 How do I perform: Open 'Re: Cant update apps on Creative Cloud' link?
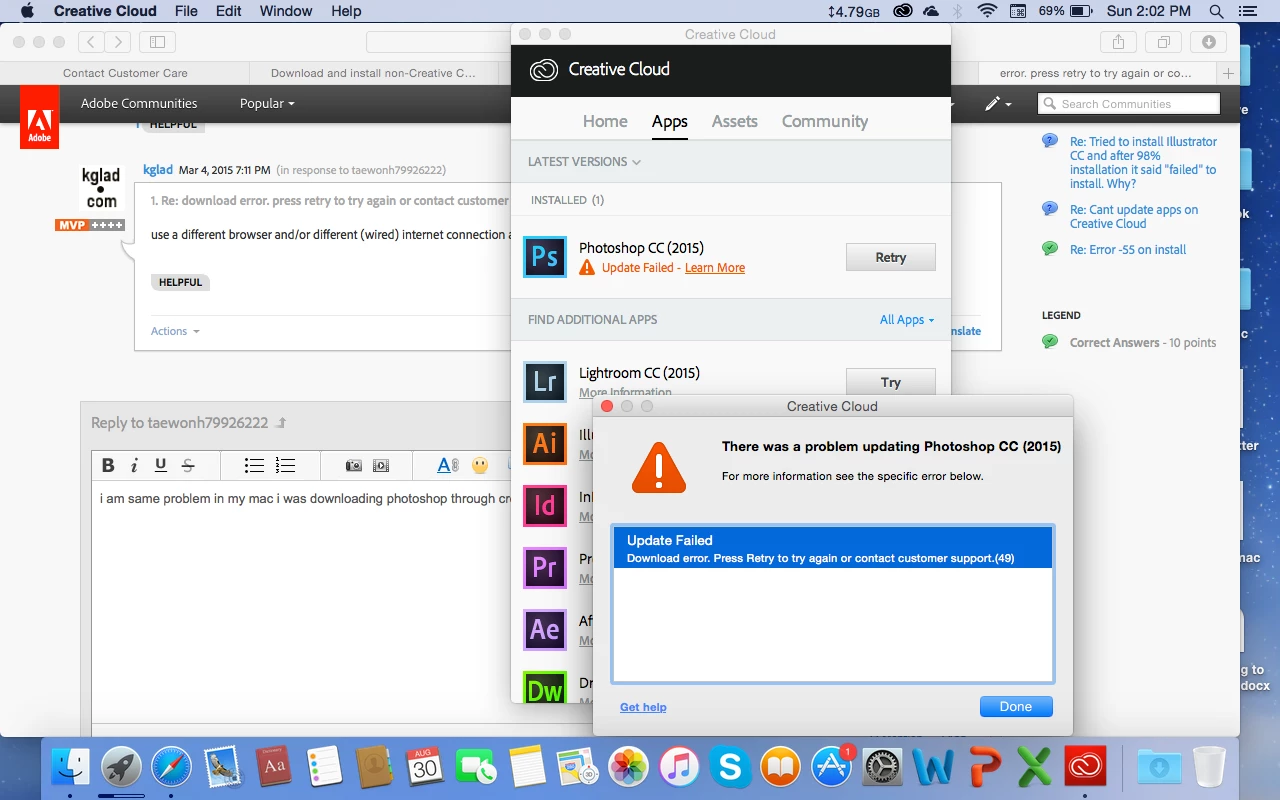(1134, 217)
